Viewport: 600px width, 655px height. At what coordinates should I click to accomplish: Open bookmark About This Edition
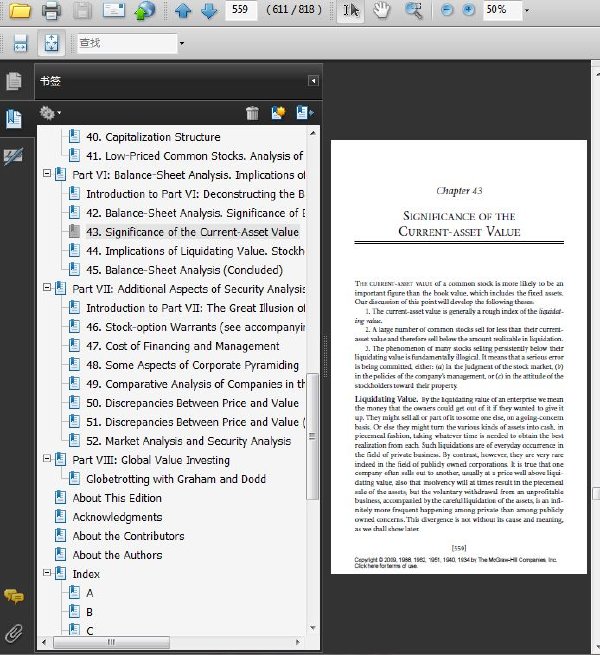(x=117, y=498)
